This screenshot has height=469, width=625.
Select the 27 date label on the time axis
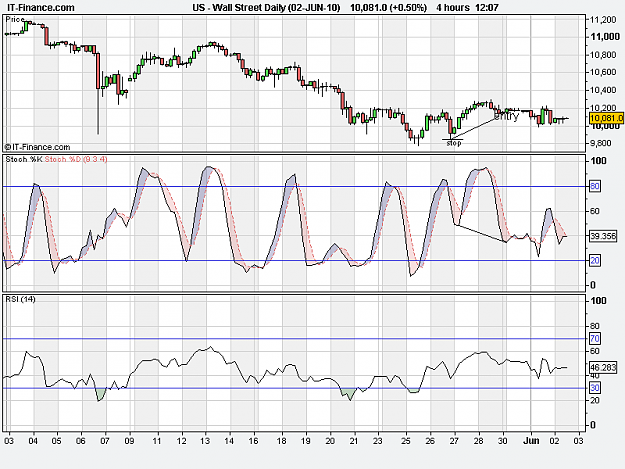coord(454,441)
